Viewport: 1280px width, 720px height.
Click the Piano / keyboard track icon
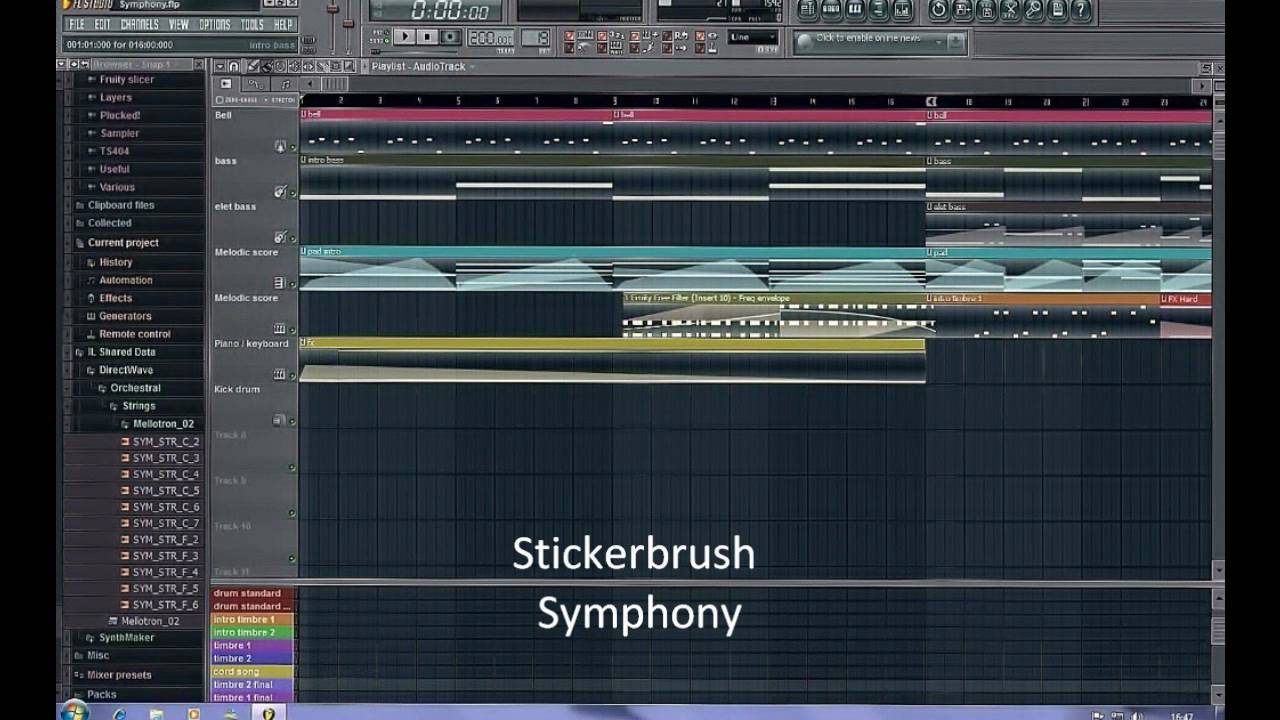pos(280,375)
